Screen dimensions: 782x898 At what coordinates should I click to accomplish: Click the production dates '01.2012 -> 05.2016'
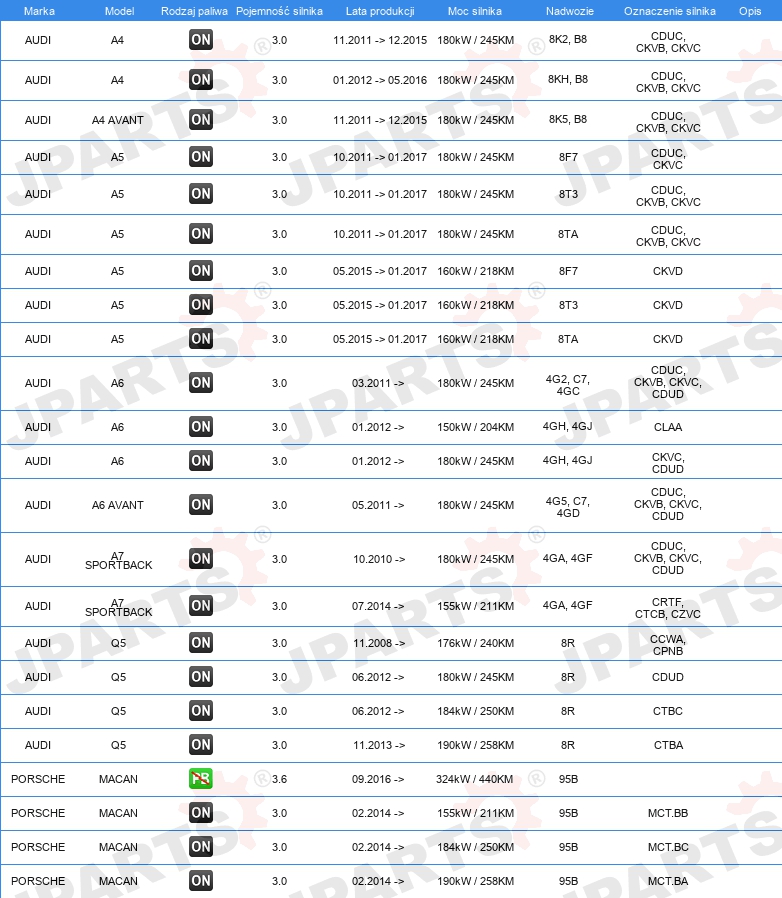coord(380,80)
